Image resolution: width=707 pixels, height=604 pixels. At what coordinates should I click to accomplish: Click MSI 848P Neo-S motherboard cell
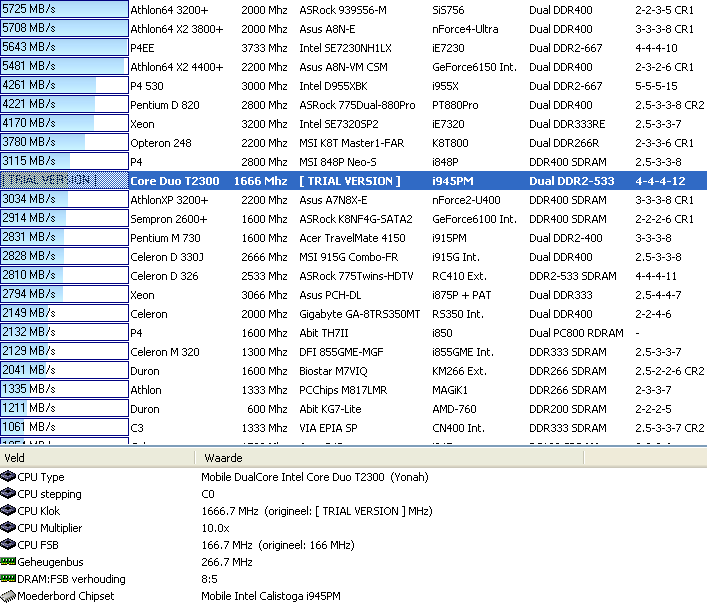point(338,162)
